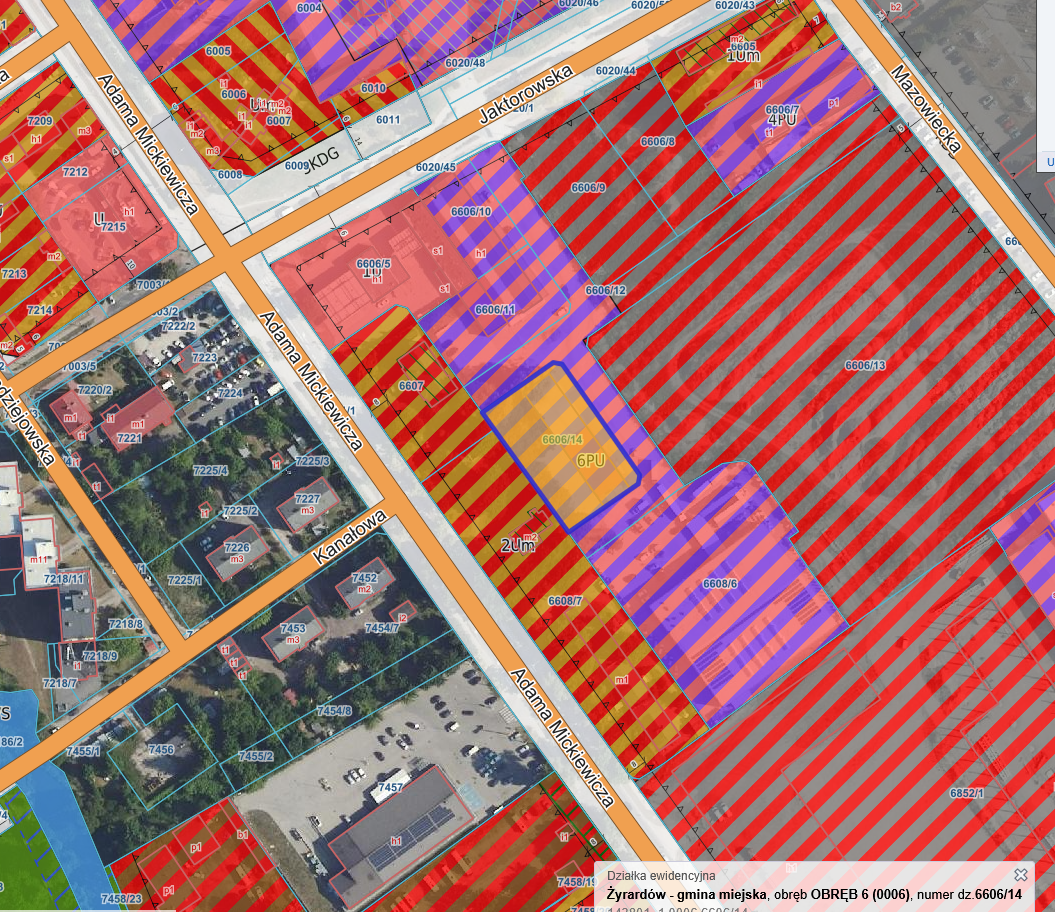Select building parcel 7457 with solar roof
The width and height of the screenshot is (1055, 912).
pos(391,789)
